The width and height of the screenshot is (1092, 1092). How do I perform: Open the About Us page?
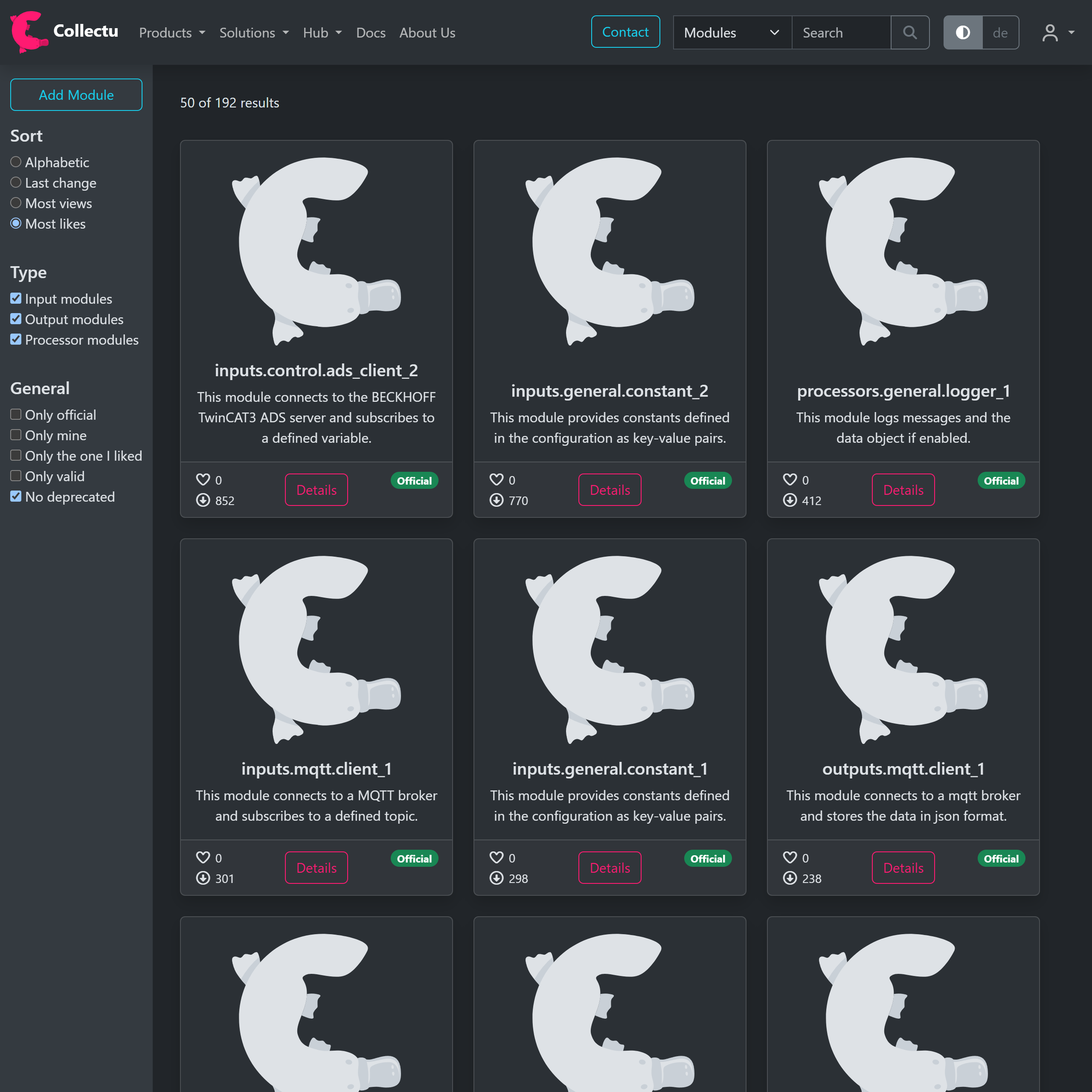tap(427, 33)
